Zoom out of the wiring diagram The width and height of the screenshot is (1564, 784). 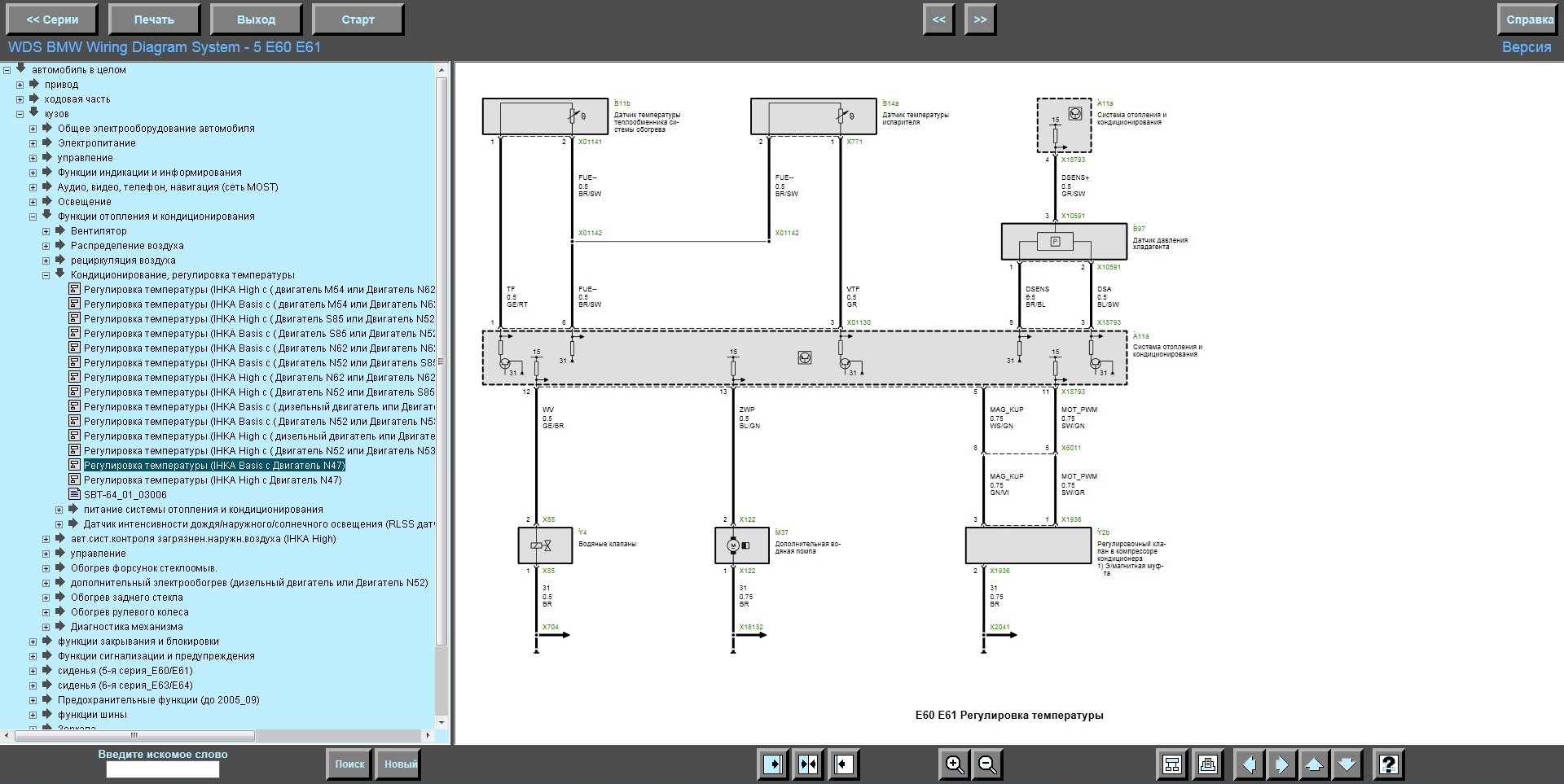(x=987, y=764)
